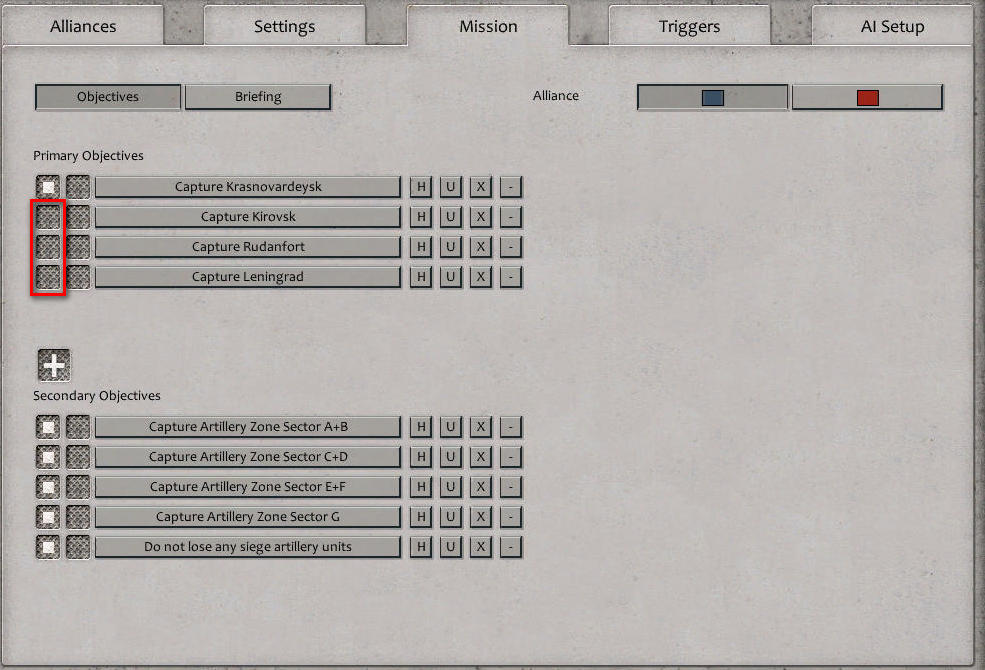Image resolution: width=985 pixels, height=670 pixels.
Task: Toggle leftmost checkbox for Artillery Zone Sector E+F
Action: tap(48, 487)
